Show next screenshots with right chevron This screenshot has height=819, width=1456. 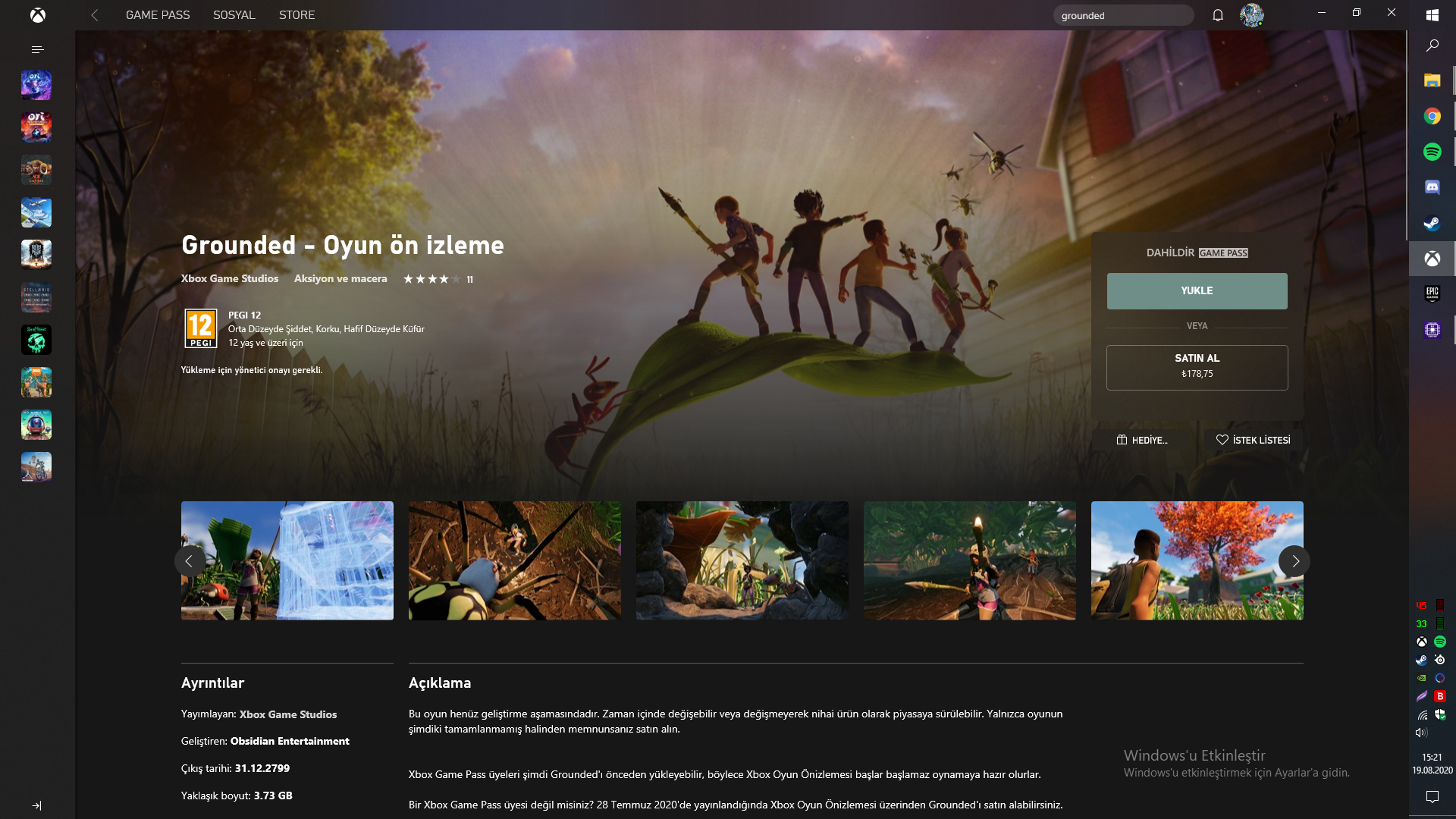pyautogui.click(x=1294, y=561)
